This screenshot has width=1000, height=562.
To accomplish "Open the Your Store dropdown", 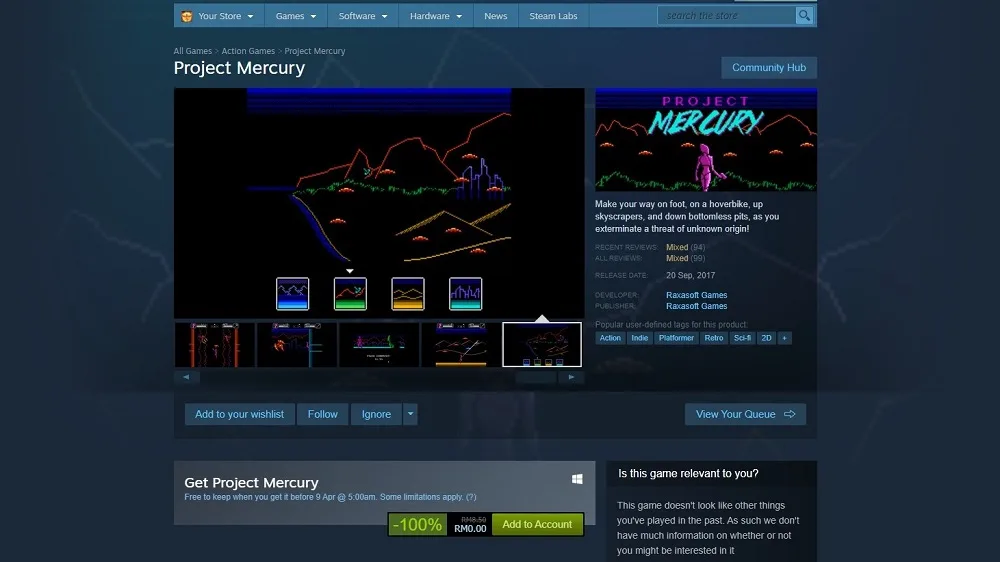I will [217, 16].
